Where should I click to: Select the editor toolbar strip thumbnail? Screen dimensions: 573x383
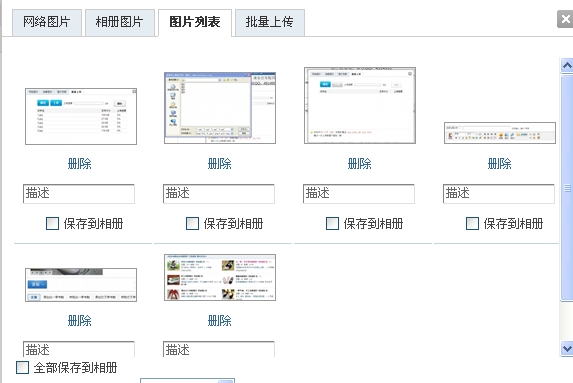[x=500, y=133]
